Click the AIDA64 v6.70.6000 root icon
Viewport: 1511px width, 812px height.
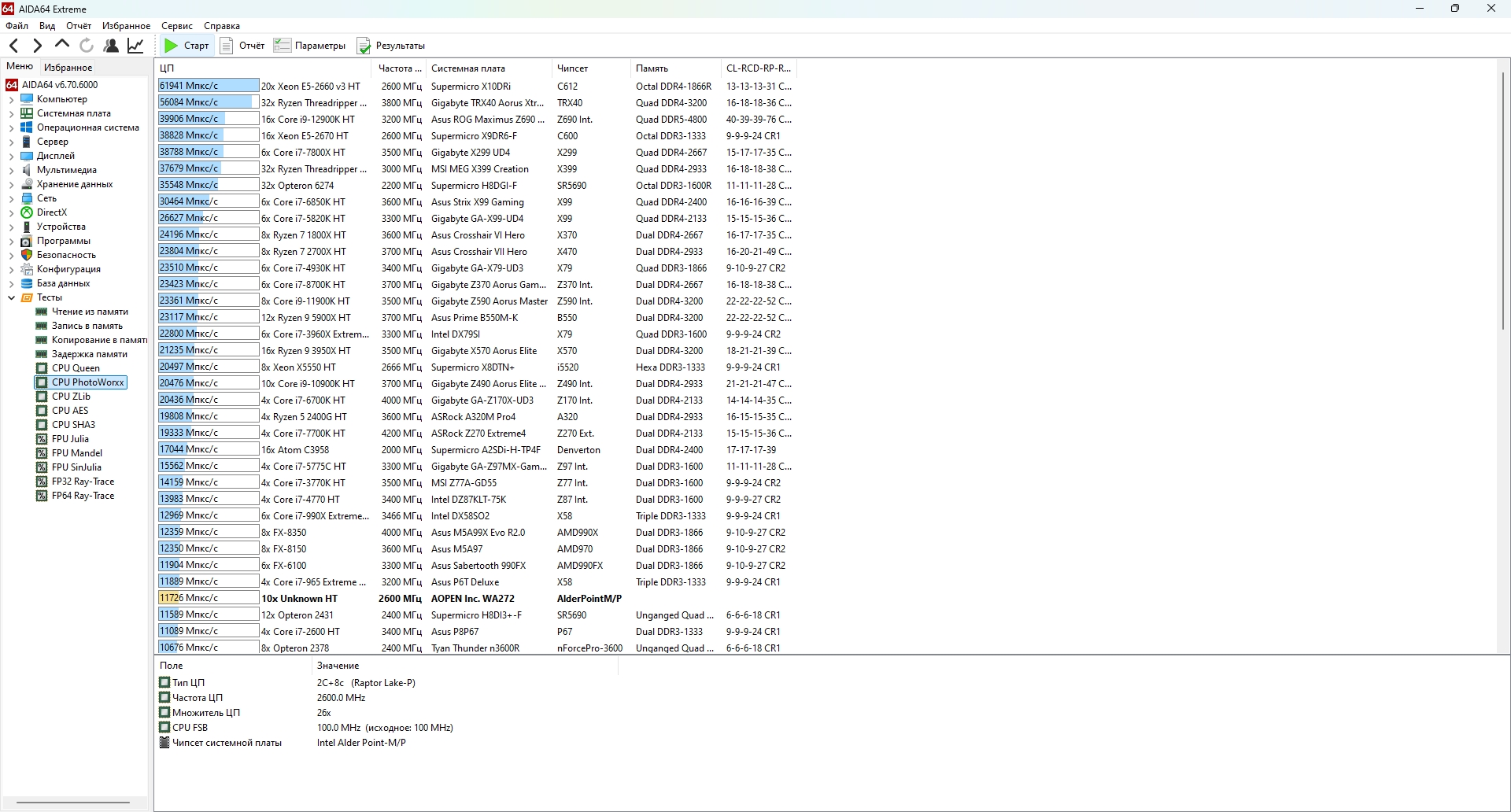click(12, 85)
